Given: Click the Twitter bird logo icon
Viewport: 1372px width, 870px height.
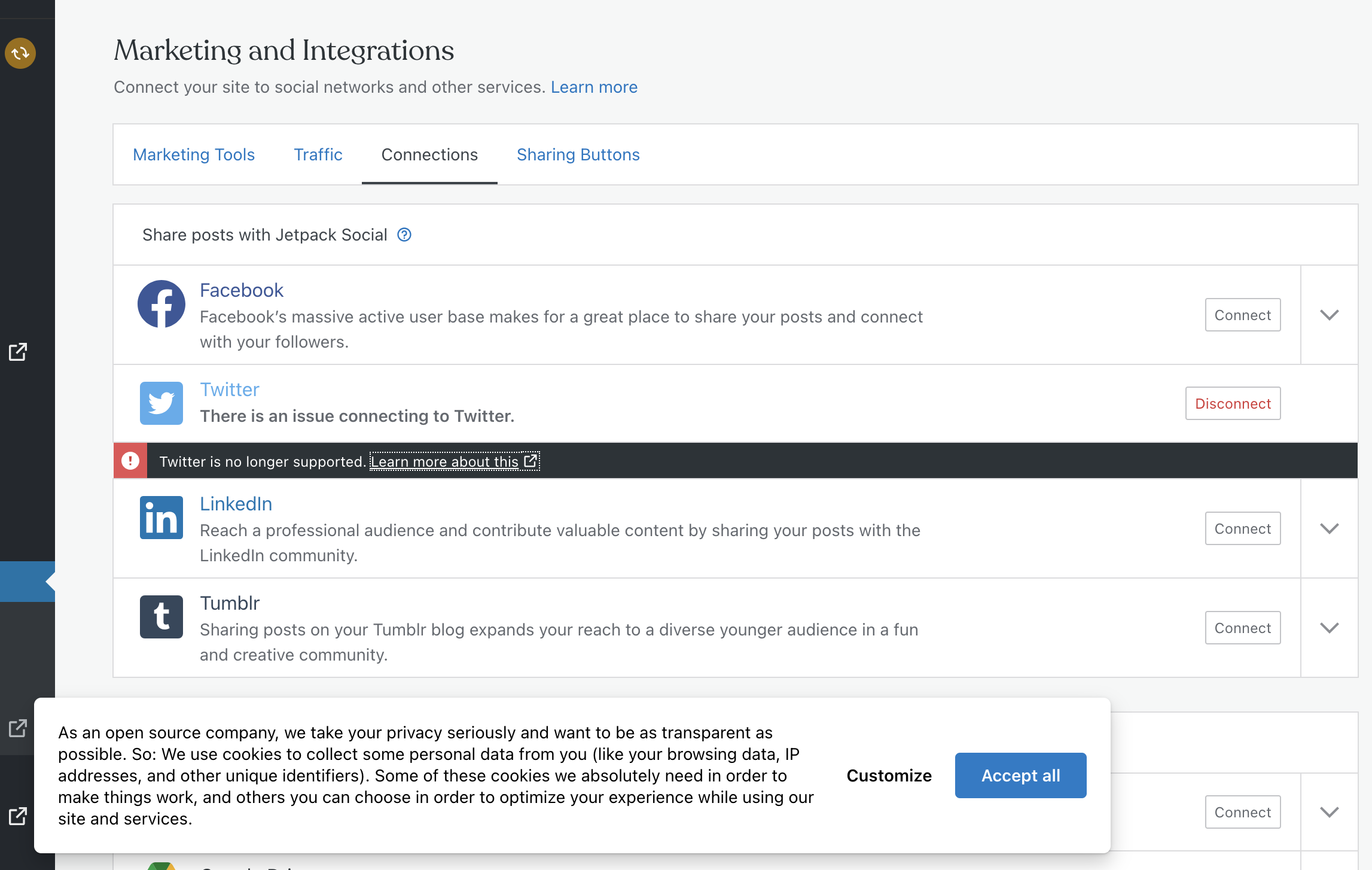Looking at the screenshot, I should 161,403.
